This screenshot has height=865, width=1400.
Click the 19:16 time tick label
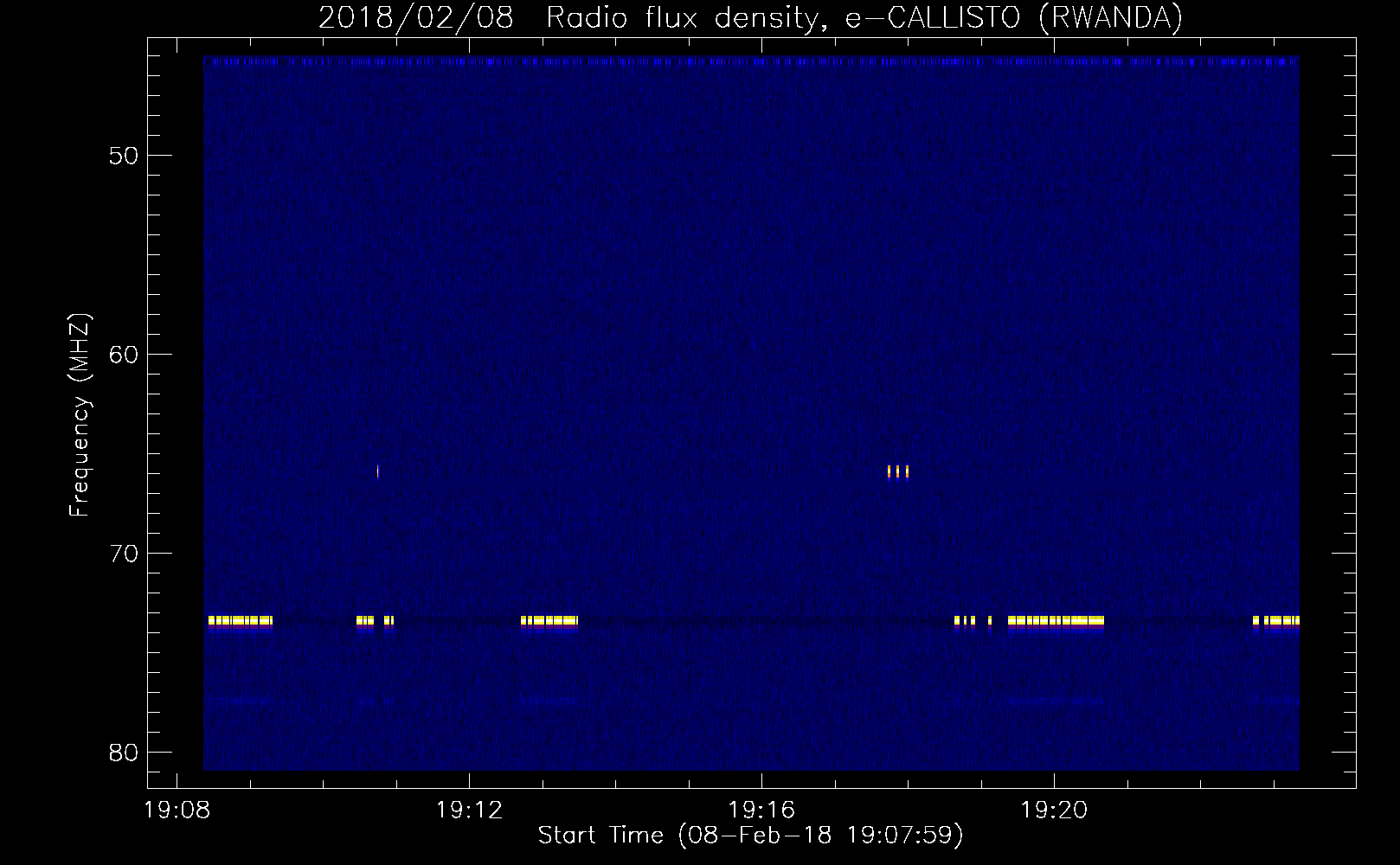(x=761, y=811)
